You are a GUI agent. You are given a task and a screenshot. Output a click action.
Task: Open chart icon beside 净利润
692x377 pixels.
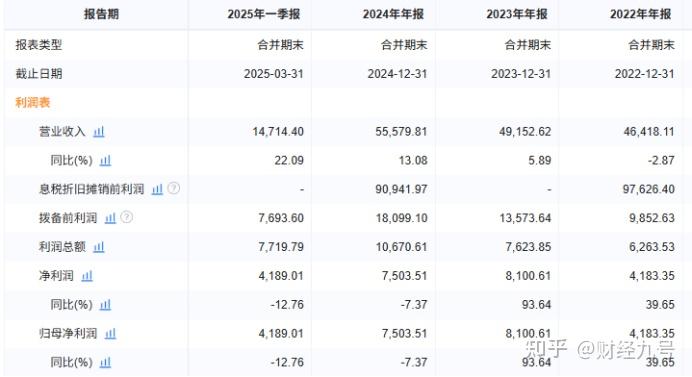(87, 276)
